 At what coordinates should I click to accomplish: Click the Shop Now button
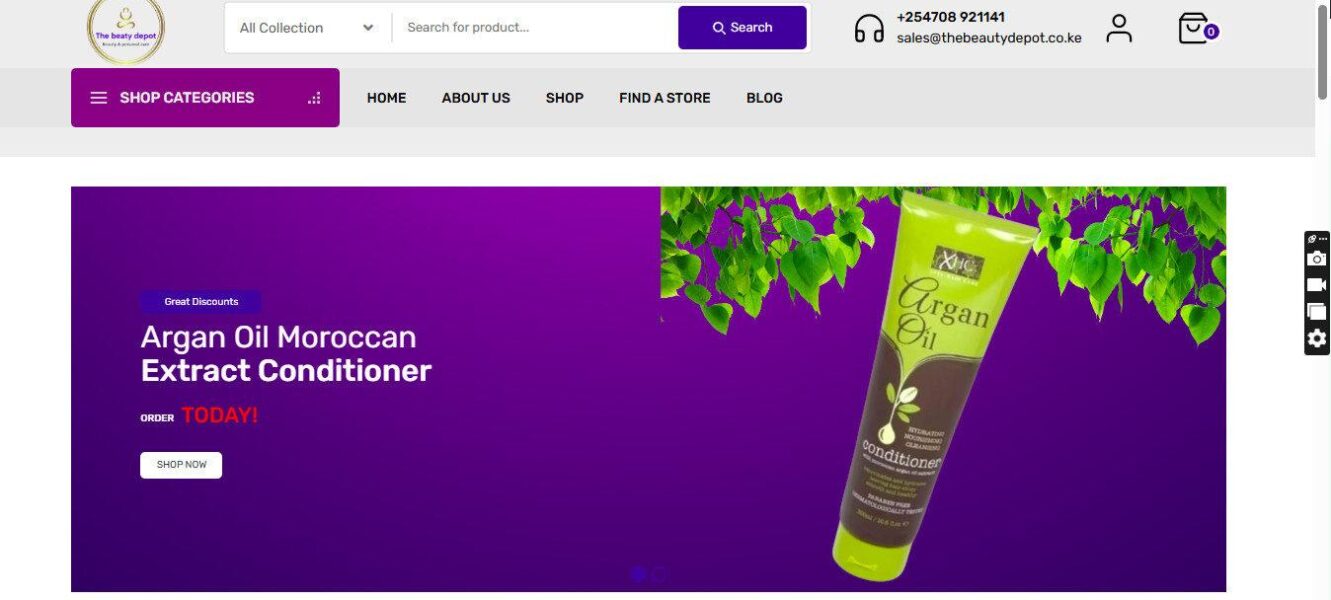click(x=181, y=465)
